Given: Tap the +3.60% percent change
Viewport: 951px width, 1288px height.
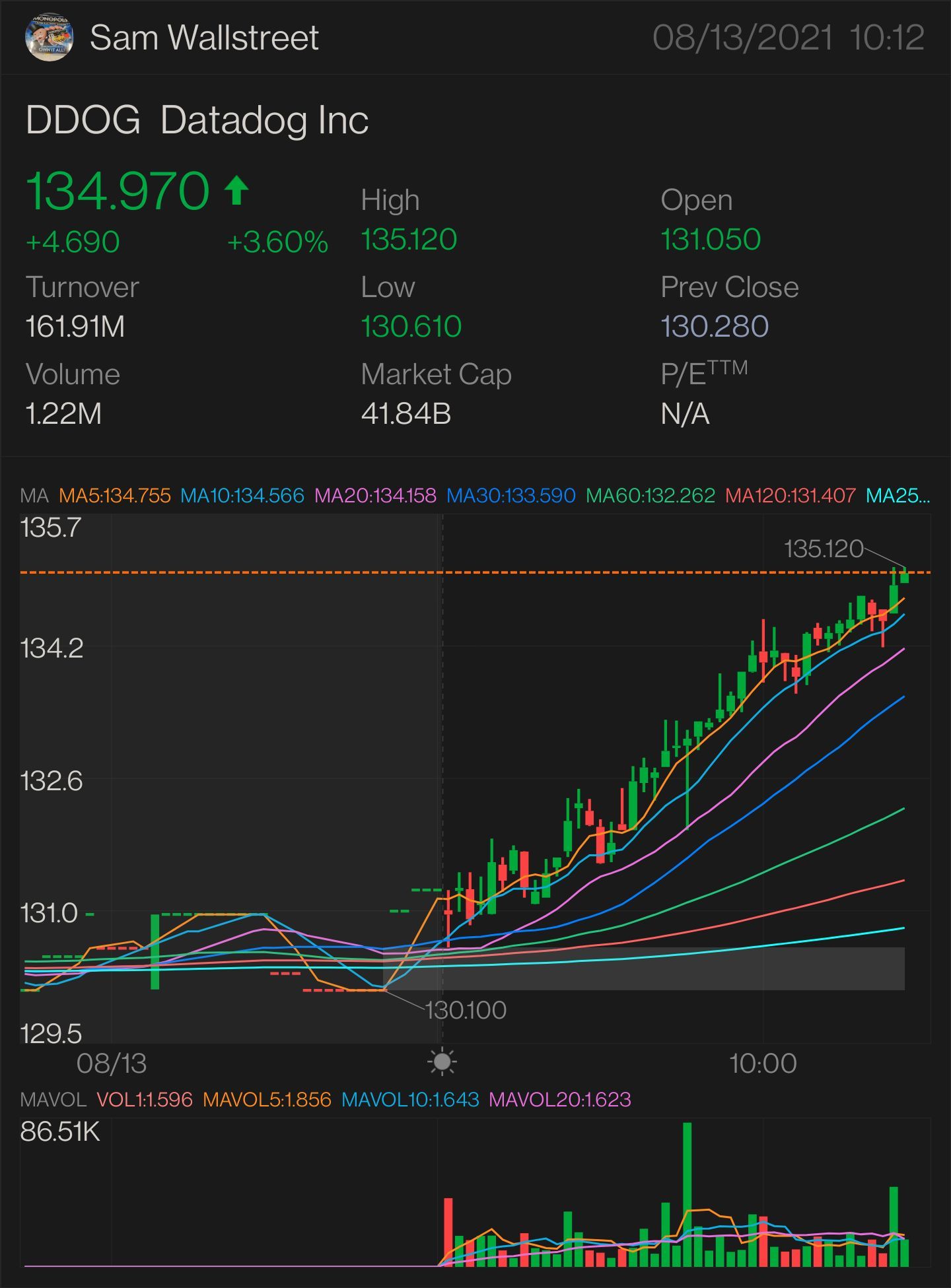Looking at the screenshot, I should pyautogui.click(x=277, y=242).
